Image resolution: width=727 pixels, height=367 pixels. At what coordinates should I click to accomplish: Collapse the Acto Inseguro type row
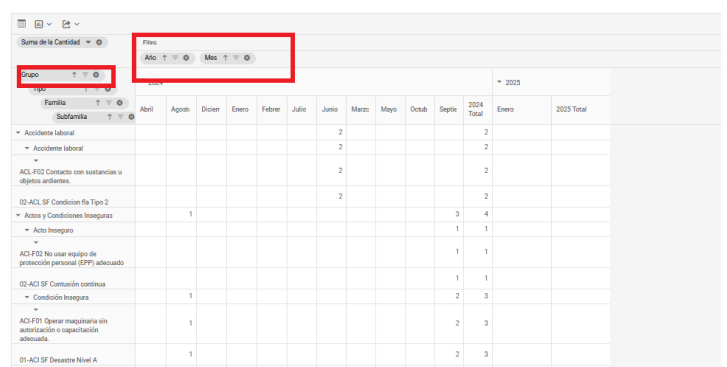click(27, 230)
